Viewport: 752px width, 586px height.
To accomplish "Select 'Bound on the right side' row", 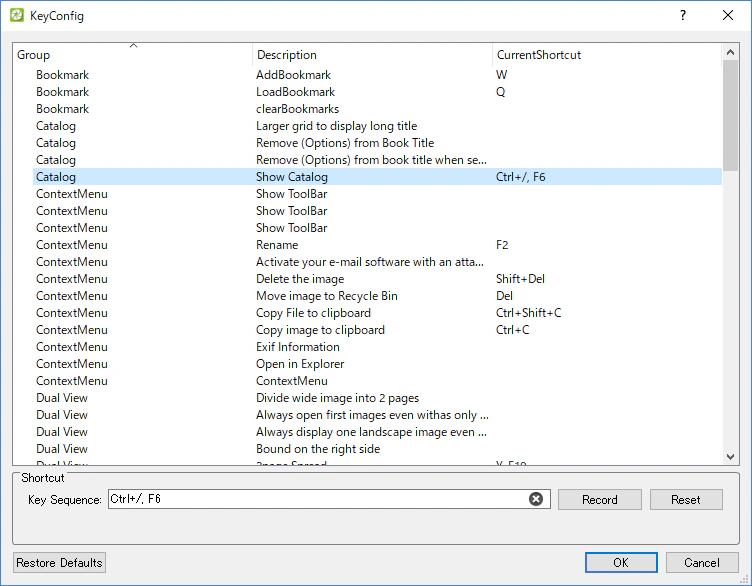I will (377, 449).
